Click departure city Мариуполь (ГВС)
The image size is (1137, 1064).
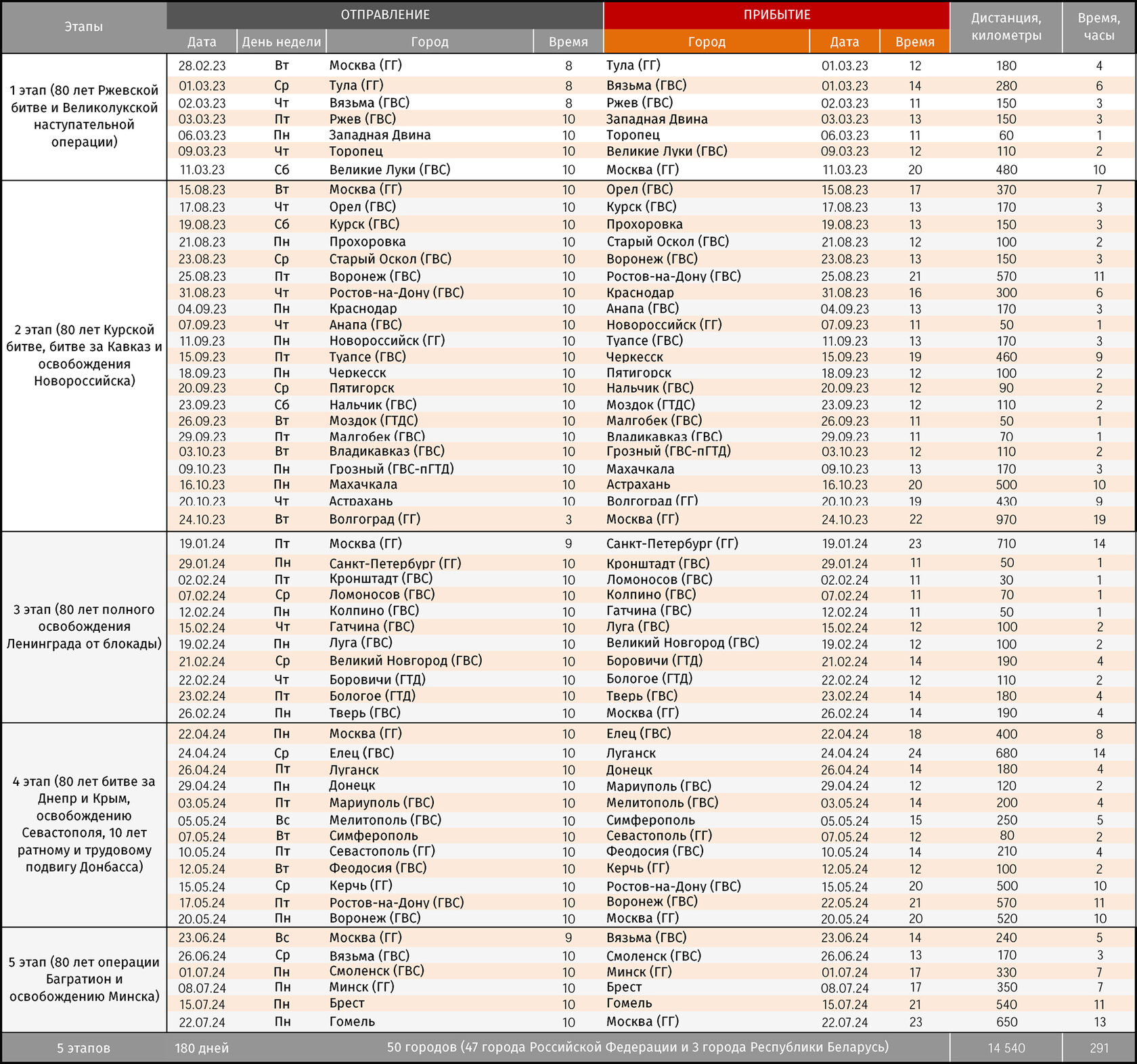click(382, 803)
